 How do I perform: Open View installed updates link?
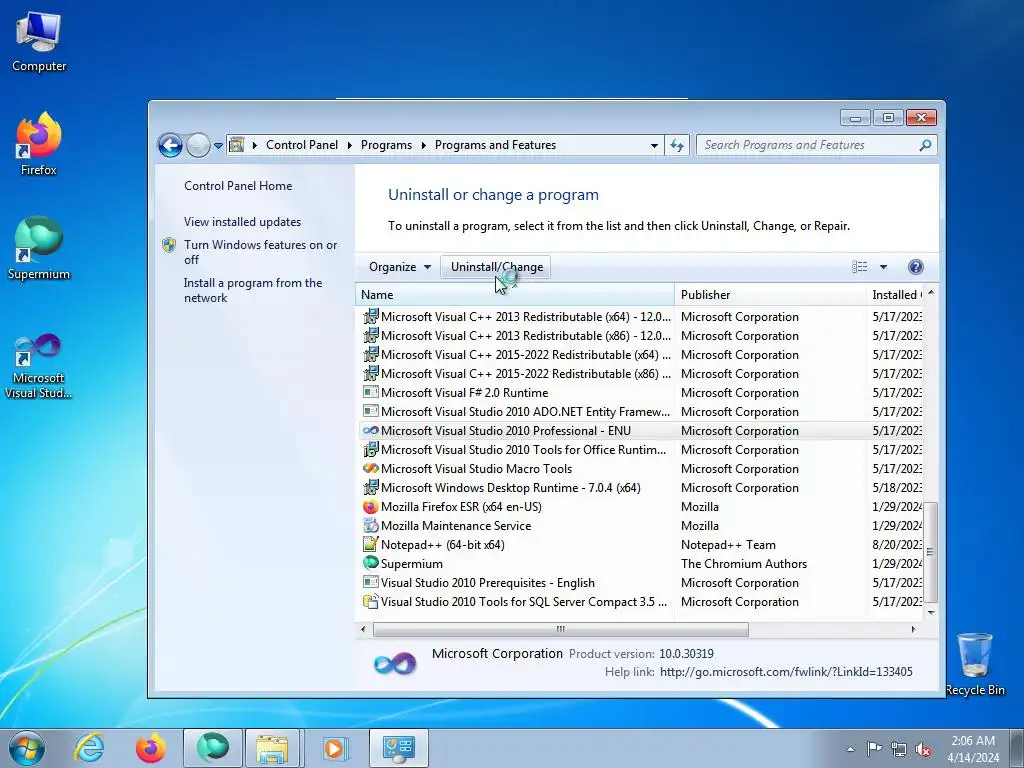tap(242, 221)
